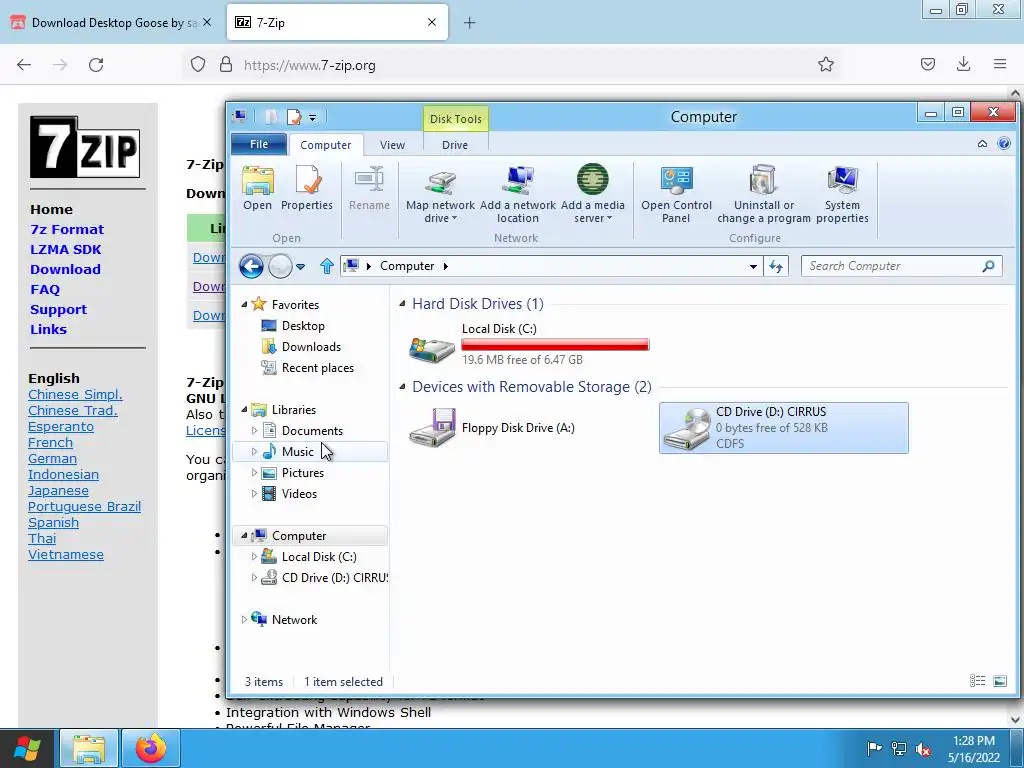The width and height of the screenshot is (1024, 768).
Task: Collapse the Favorites tree group
Action: [x=244, y=304]
